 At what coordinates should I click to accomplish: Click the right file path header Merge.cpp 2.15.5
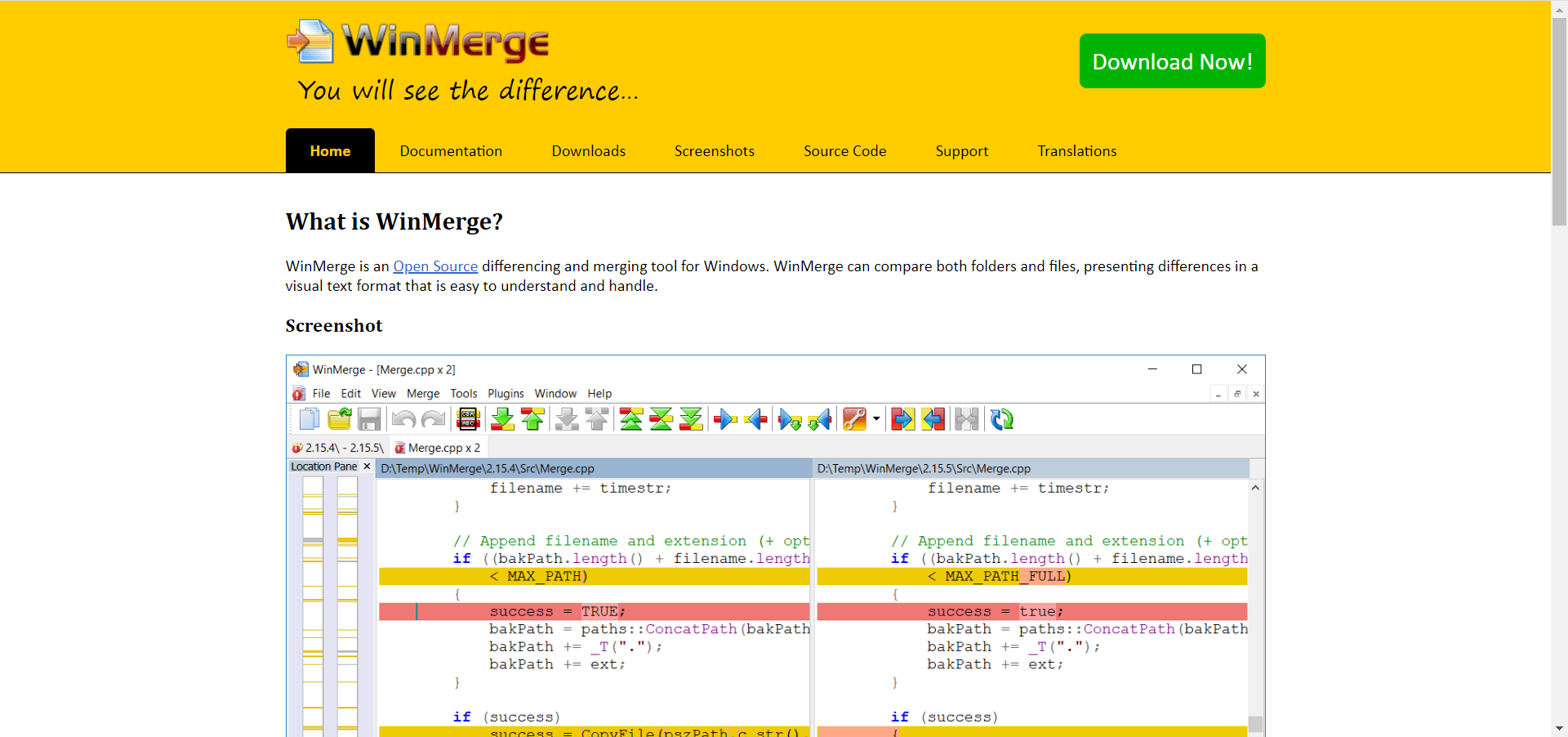pyautogui.click(x=1031, y=468)
